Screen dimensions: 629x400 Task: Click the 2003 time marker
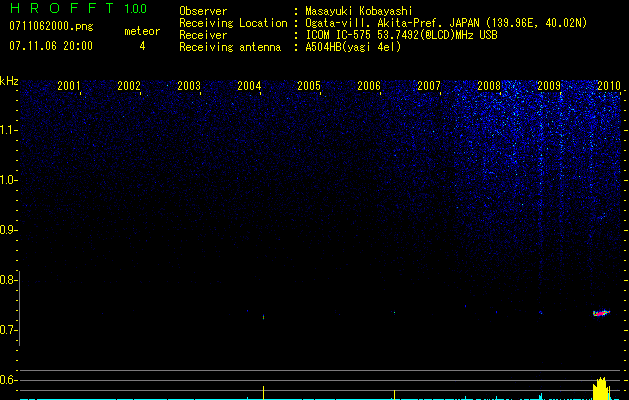pyautogui.click(x=189, y=85)
